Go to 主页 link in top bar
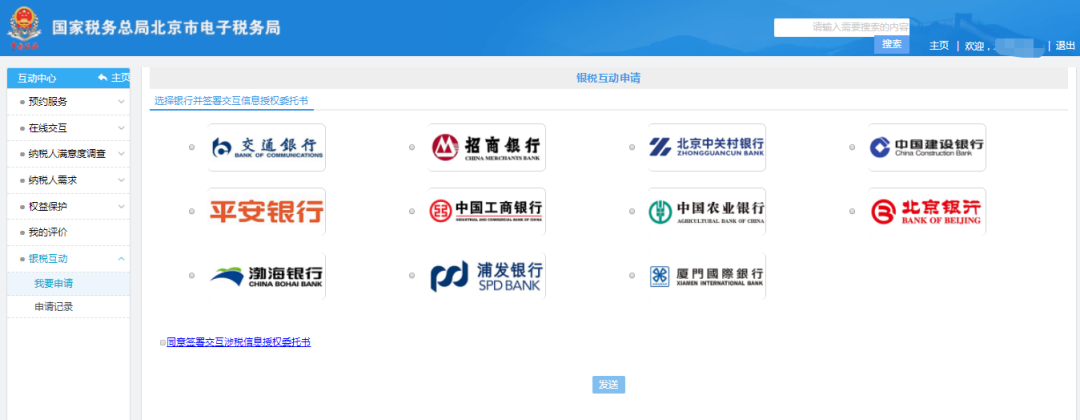The width and height of the screenshot is (1080, 420). pos(939,45)
